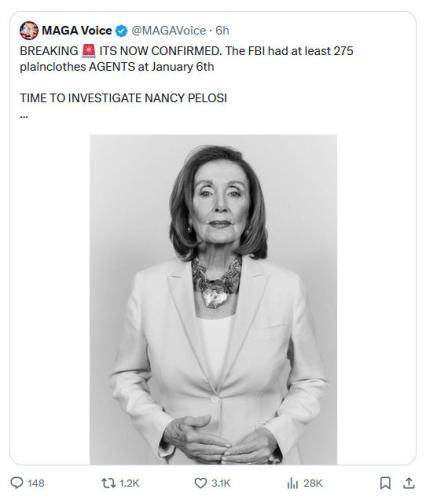Open the @MAGAVoice handle link
Image resolution: width=426 pixels, height=500 pixels.
tap(169, 31)
